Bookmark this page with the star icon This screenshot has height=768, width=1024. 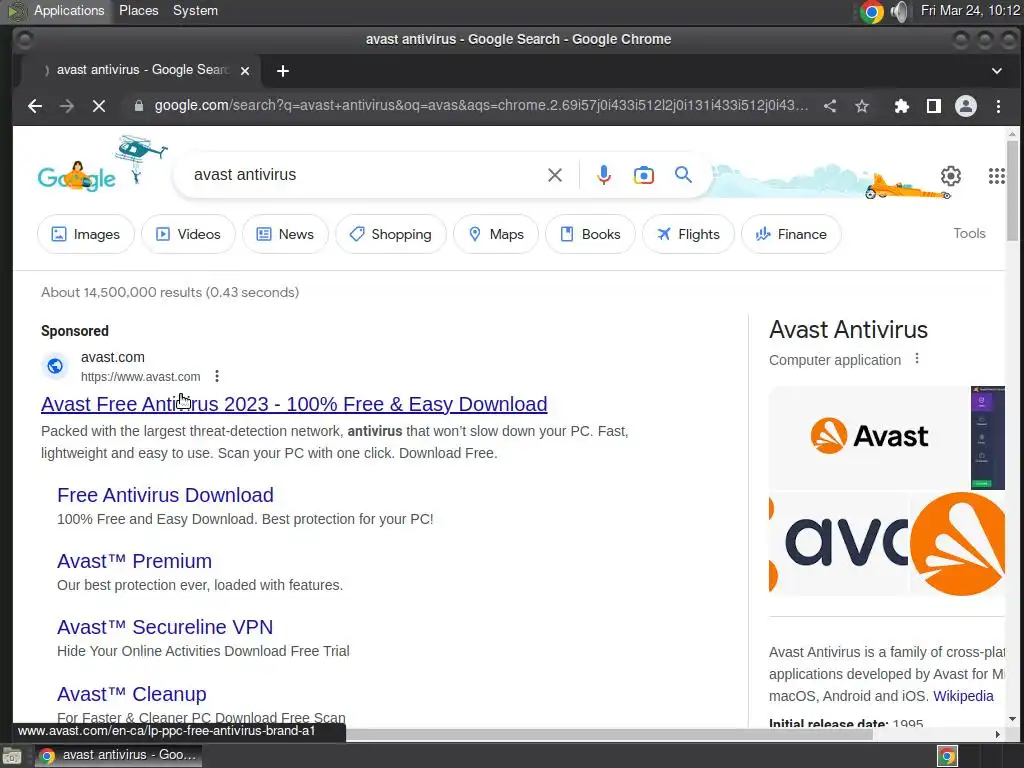pyautogui.click(x=862, y=106)
